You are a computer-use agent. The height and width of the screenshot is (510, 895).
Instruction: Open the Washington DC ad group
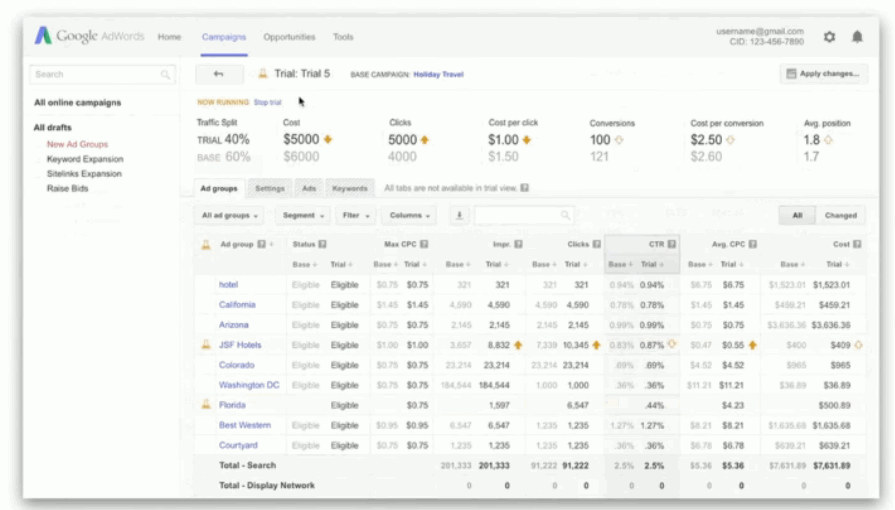[249, 385]
